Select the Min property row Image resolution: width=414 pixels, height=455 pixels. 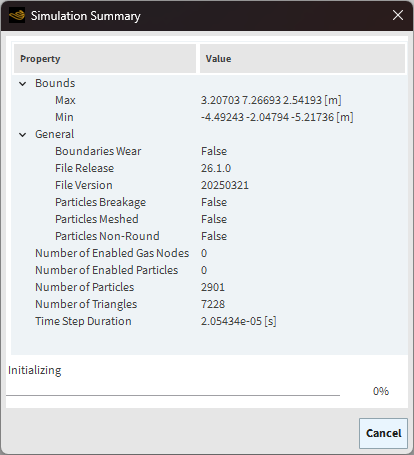pos(209,117)
